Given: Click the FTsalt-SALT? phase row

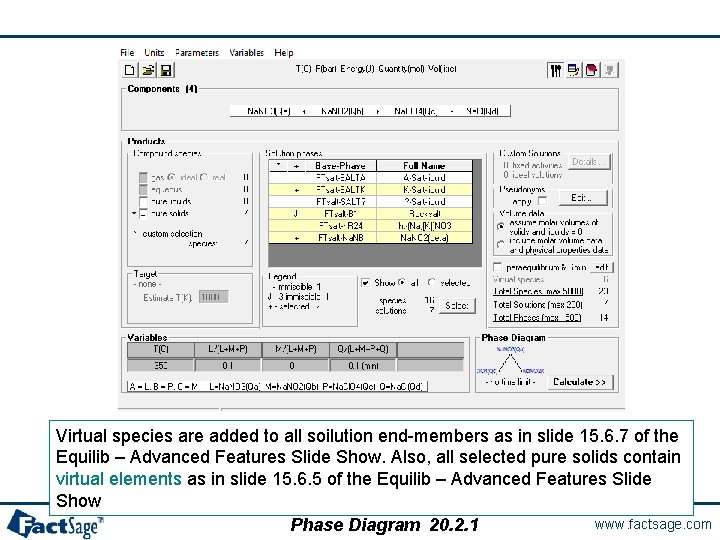Looking at the screenshot, I should coord(370,202).
